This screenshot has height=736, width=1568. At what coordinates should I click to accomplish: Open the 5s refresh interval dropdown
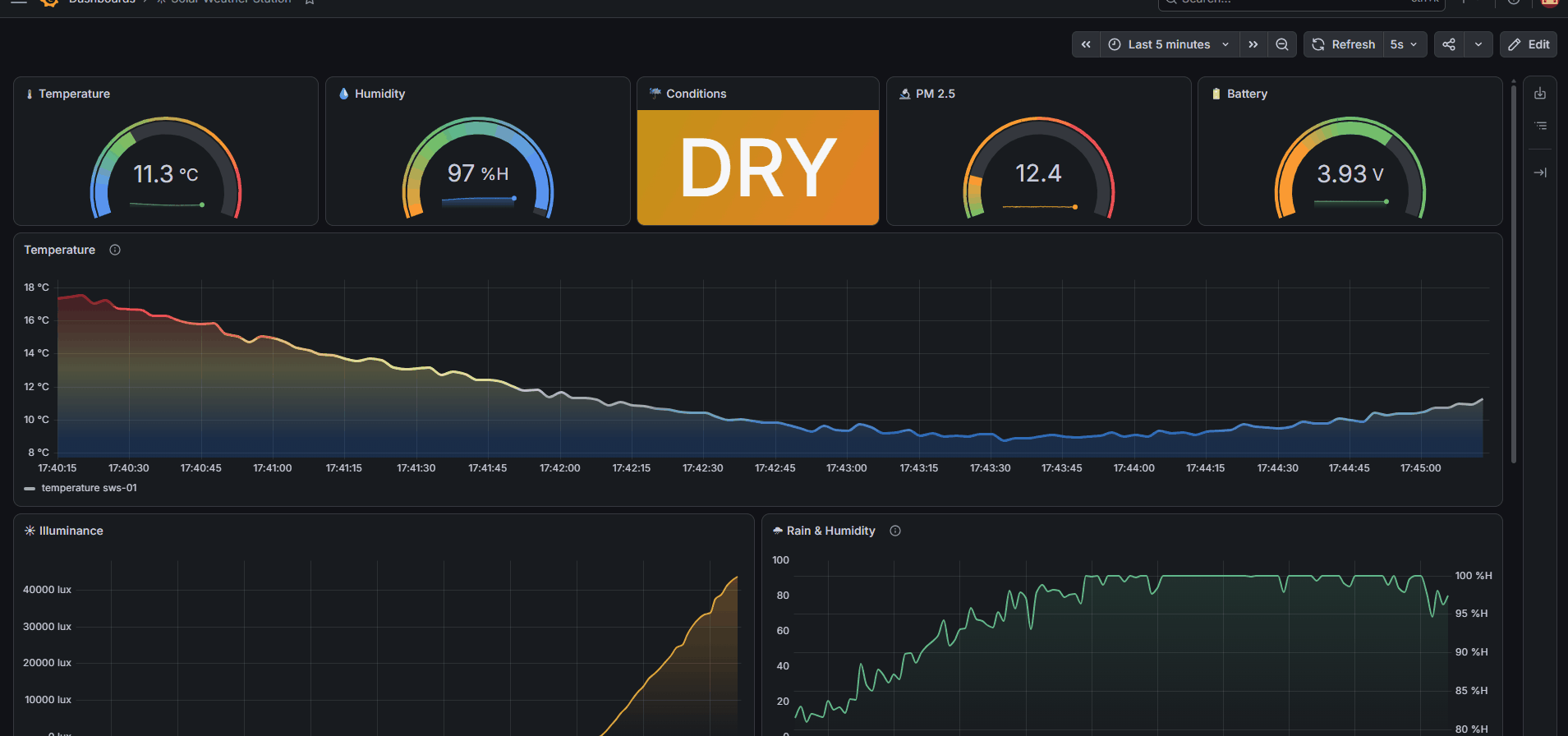[x=1404, y=44]
